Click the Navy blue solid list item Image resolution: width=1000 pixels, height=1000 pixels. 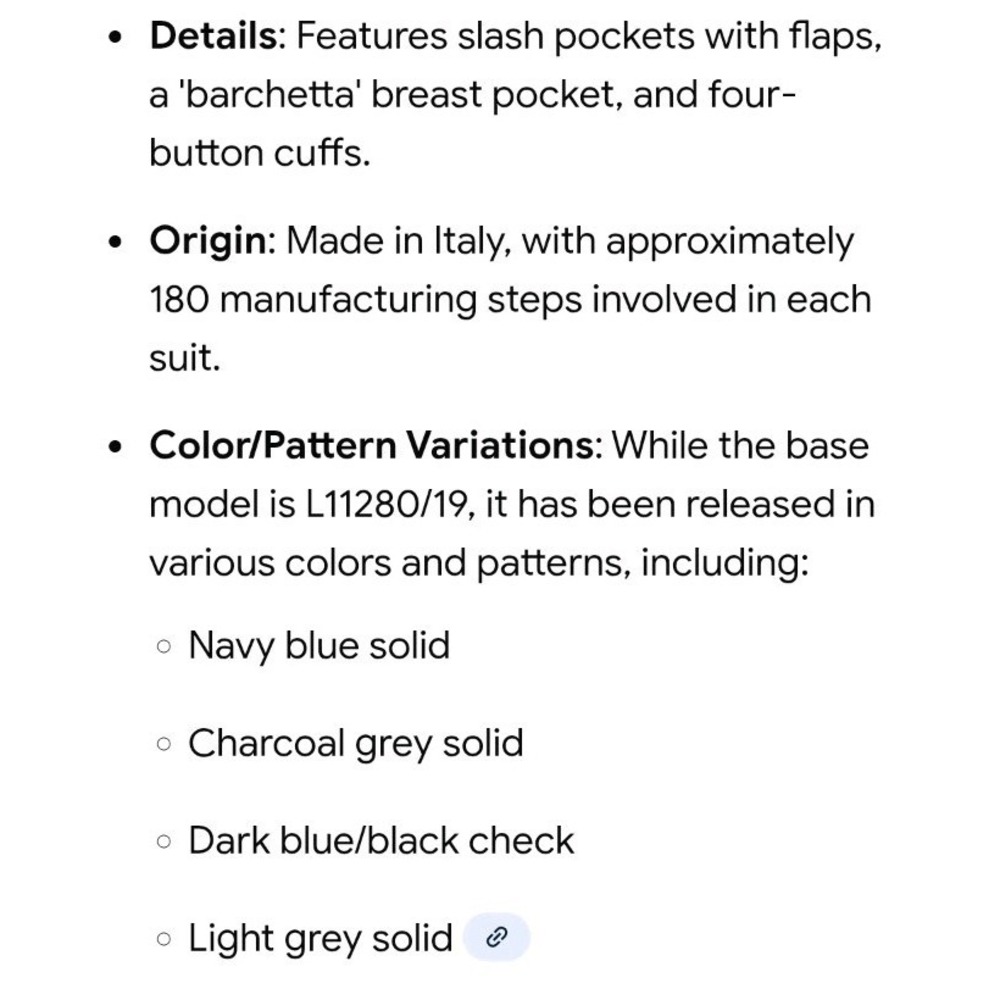click(x=320, y=645)
